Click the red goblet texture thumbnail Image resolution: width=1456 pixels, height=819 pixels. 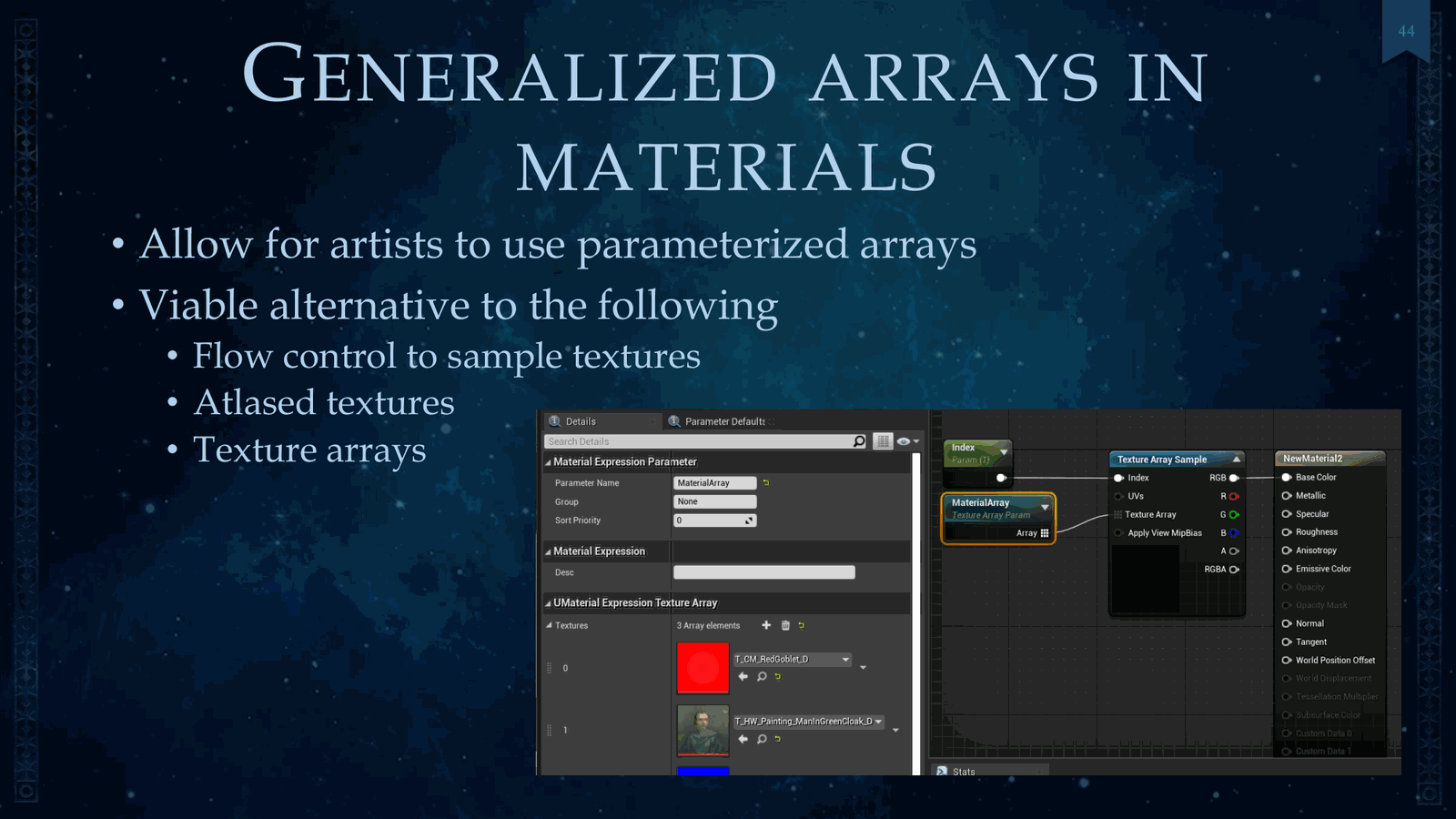(x=703, y=668)
